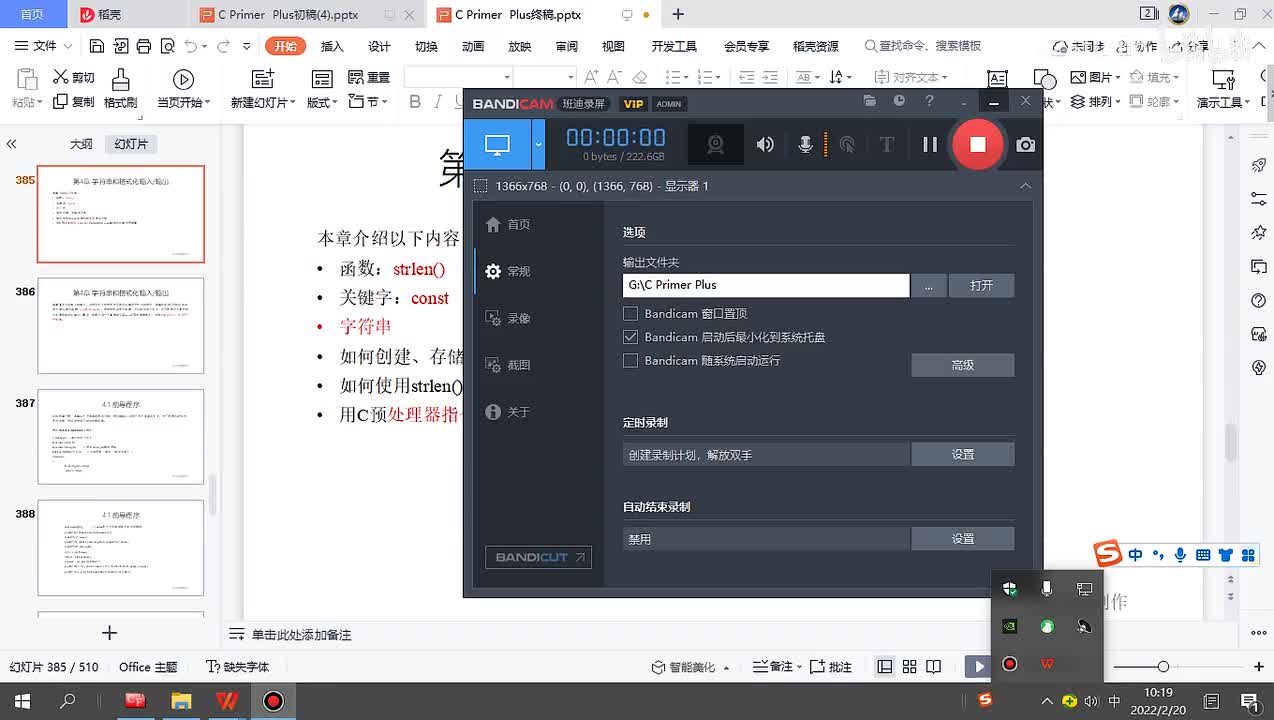Switch to the 插入 ribbon tab
This screenshot has width=1274, height=720.
(x=332, y=46)
